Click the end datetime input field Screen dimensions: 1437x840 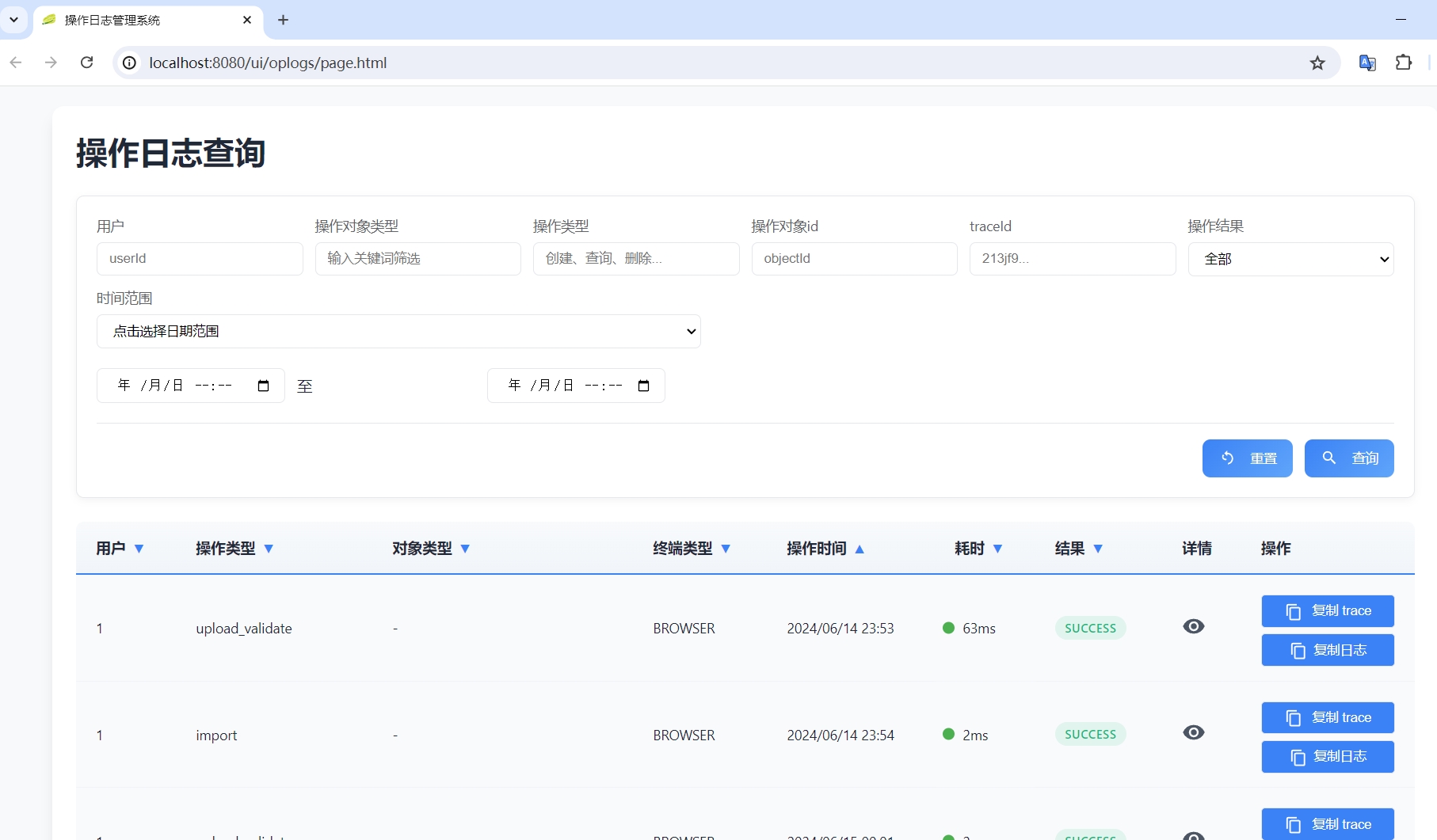[576, 386]
